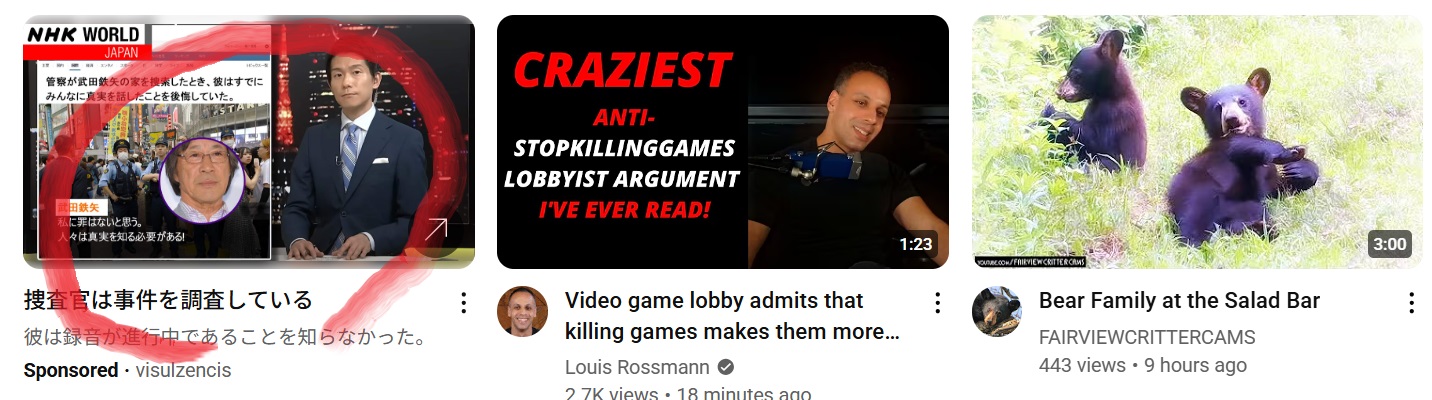This screenshot has height=400, width=1432.
Task: Click Louis Rossmann's channel avatar
Action: point(522,311)
